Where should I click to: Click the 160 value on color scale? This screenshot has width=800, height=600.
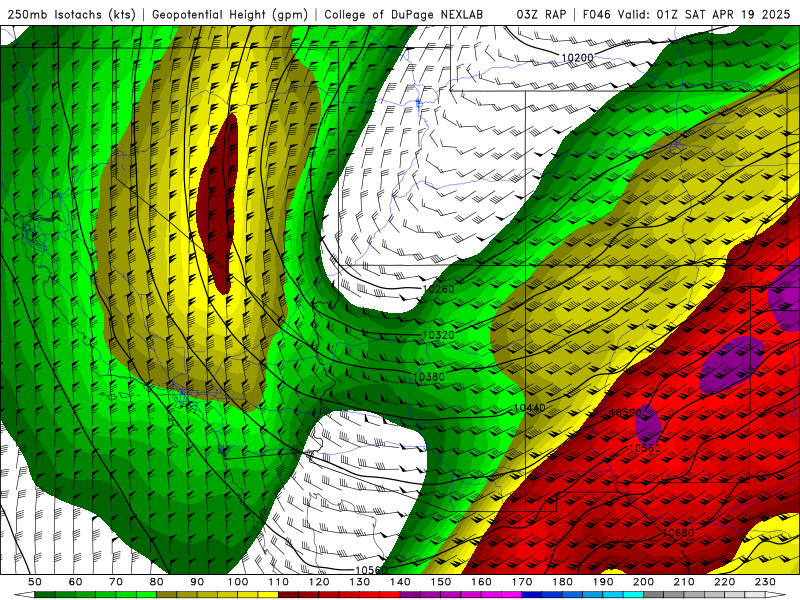[481, 582]
